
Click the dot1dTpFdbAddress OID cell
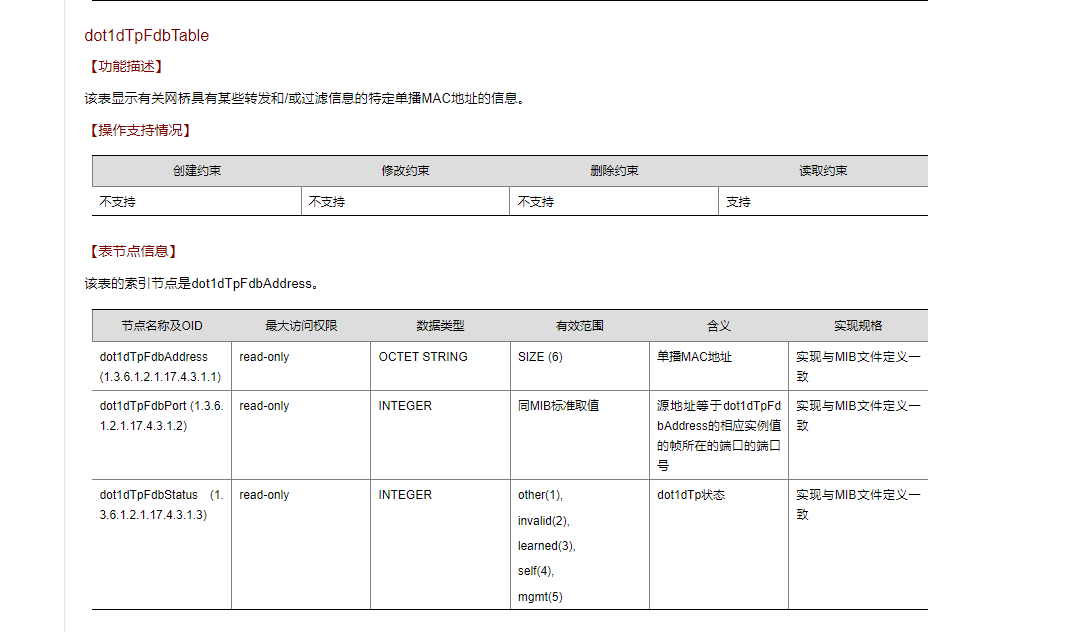[x=161, y=367]
